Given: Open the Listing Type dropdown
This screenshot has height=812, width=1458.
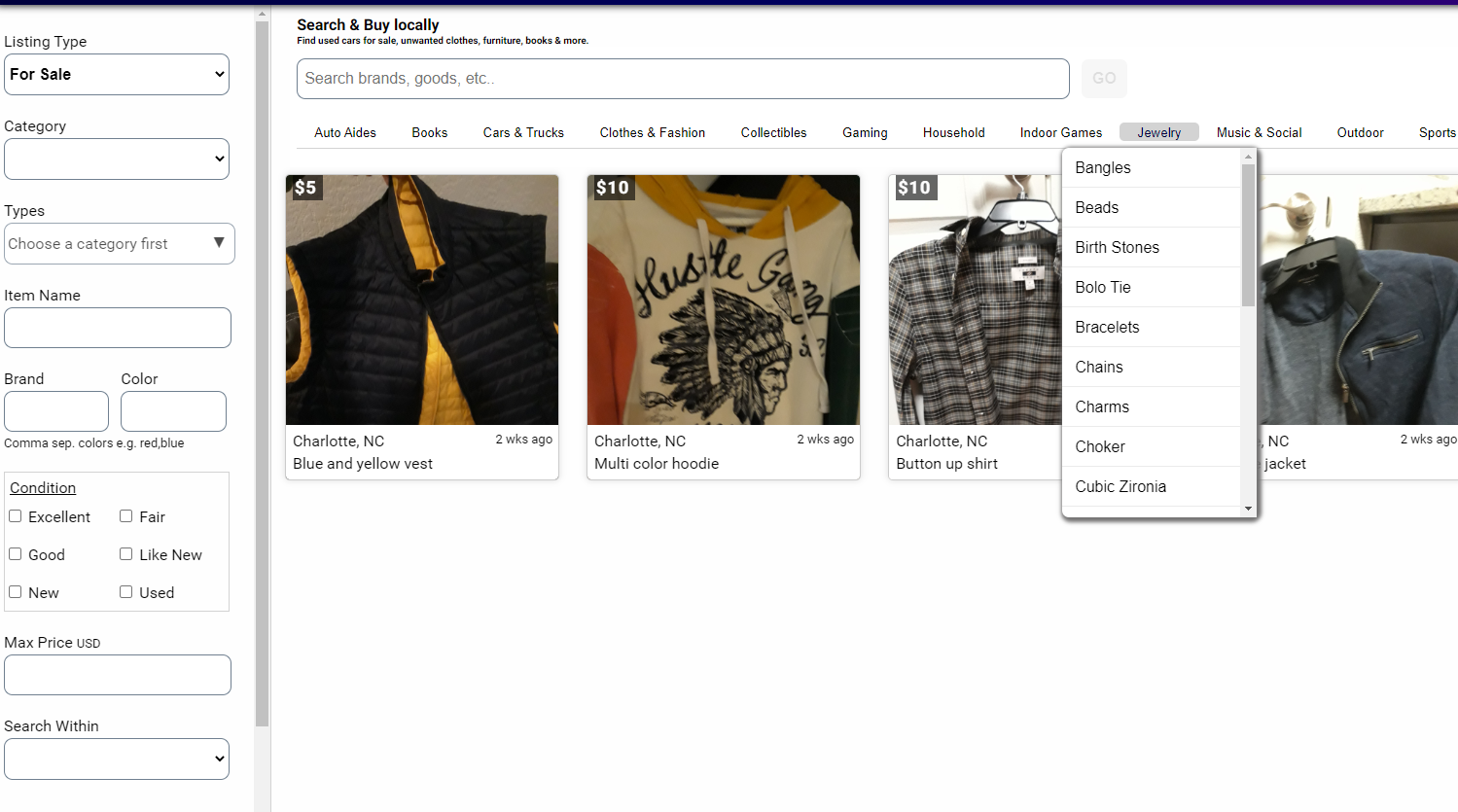Looking at the screenshot, I should click(x=117, y=75).
